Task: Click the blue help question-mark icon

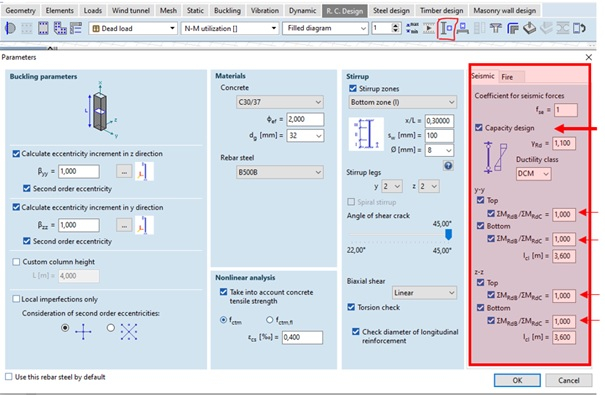Action: click(448, 166)
